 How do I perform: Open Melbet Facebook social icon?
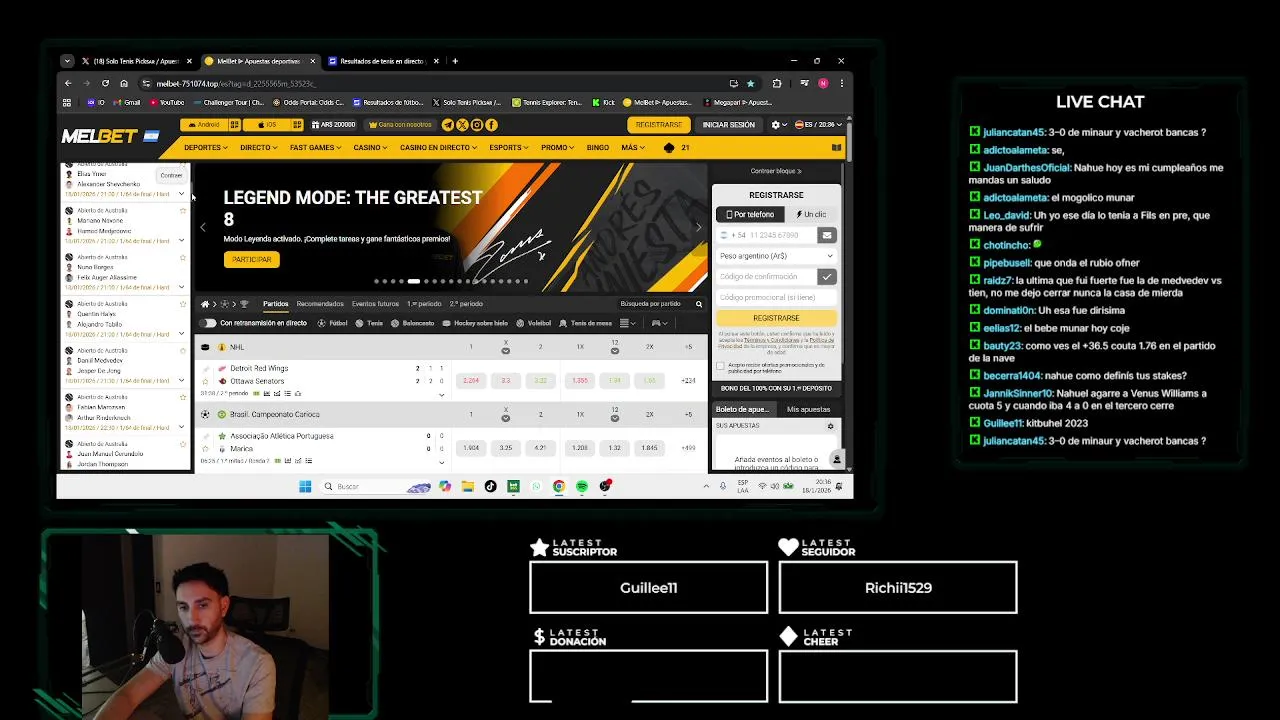[491, 125]
